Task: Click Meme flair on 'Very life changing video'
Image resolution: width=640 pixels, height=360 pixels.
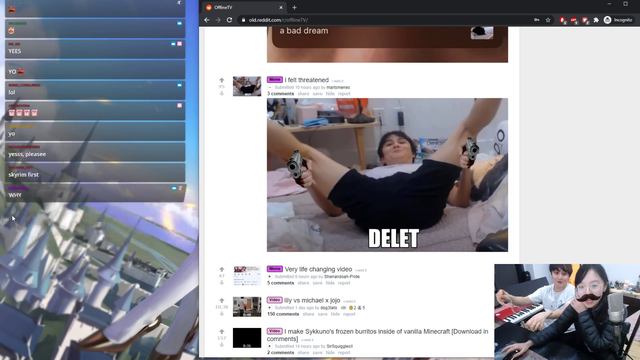Action: pyautogui.click(x=275, y=269)
